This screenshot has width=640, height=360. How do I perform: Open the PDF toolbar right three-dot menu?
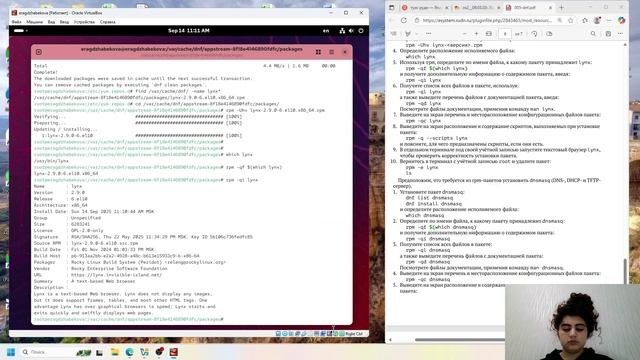[620, 34]
